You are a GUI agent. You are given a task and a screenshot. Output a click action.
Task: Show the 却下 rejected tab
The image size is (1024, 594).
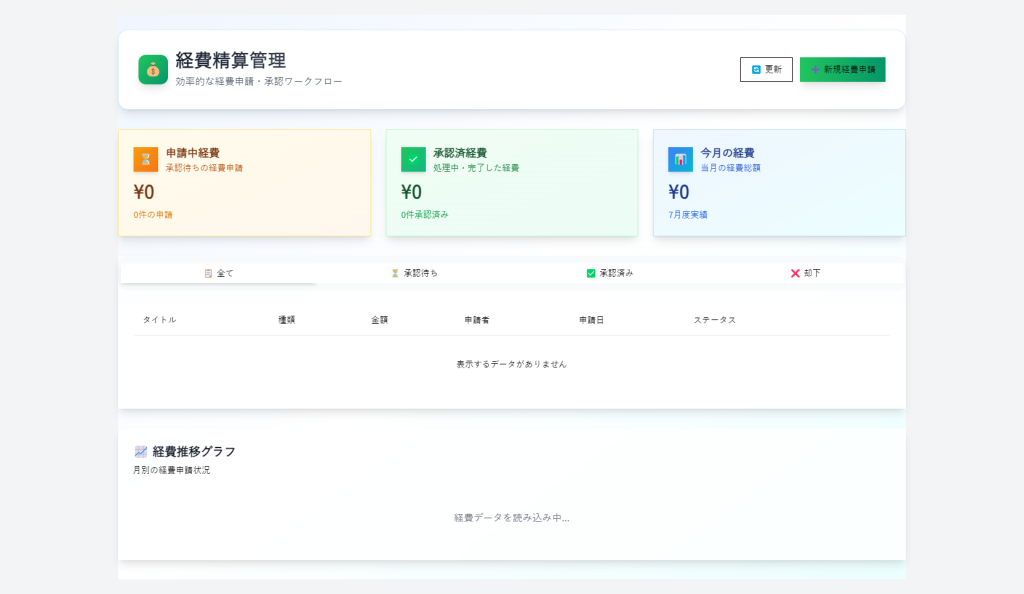click(x=806, y=274)
